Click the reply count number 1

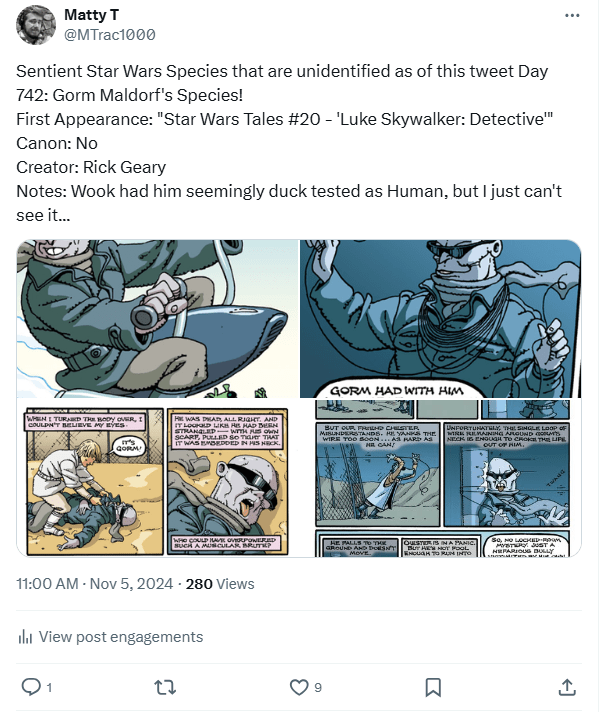coord(49,688)
